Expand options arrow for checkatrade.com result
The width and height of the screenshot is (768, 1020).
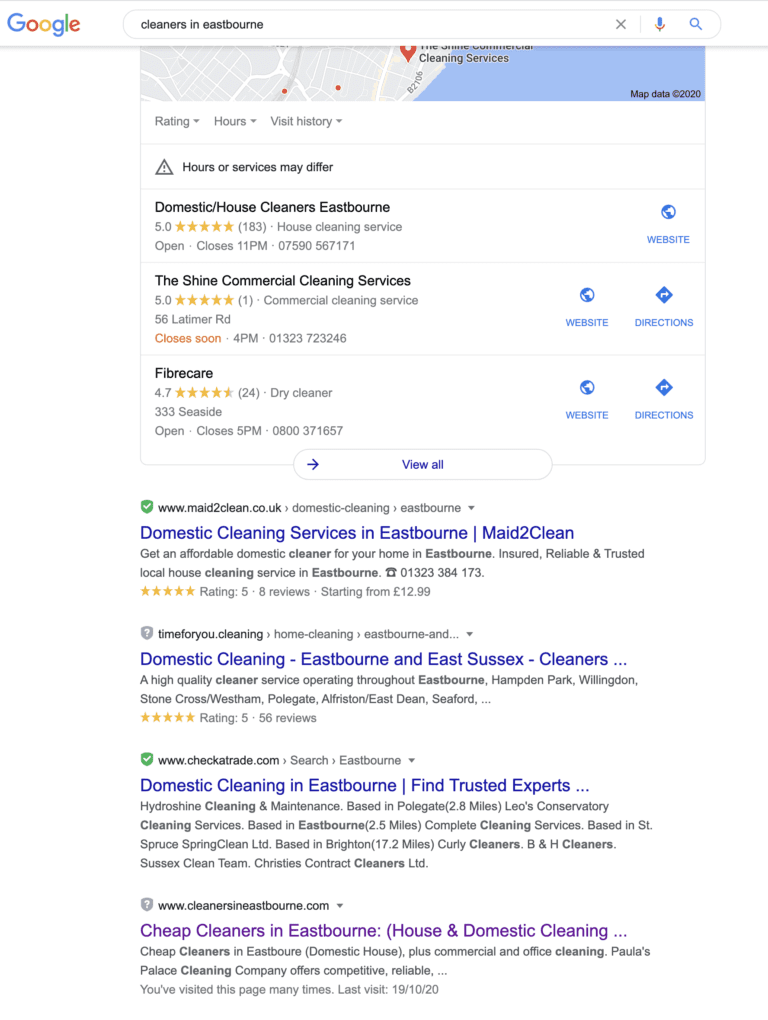pos(412,760)
